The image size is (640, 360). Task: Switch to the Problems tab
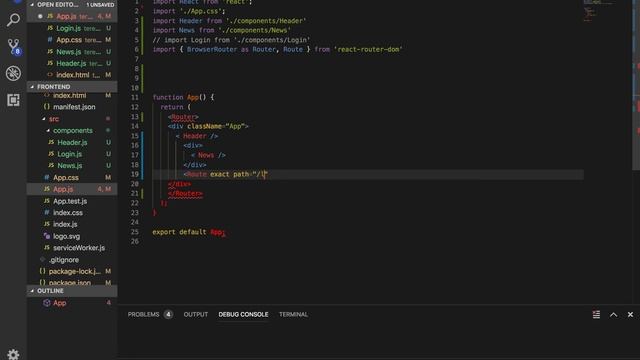143,314
